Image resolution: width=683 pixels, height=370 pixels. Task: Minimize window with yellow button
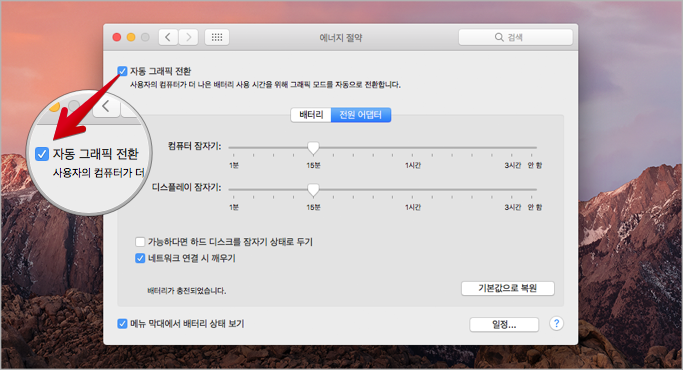point(131,37)
